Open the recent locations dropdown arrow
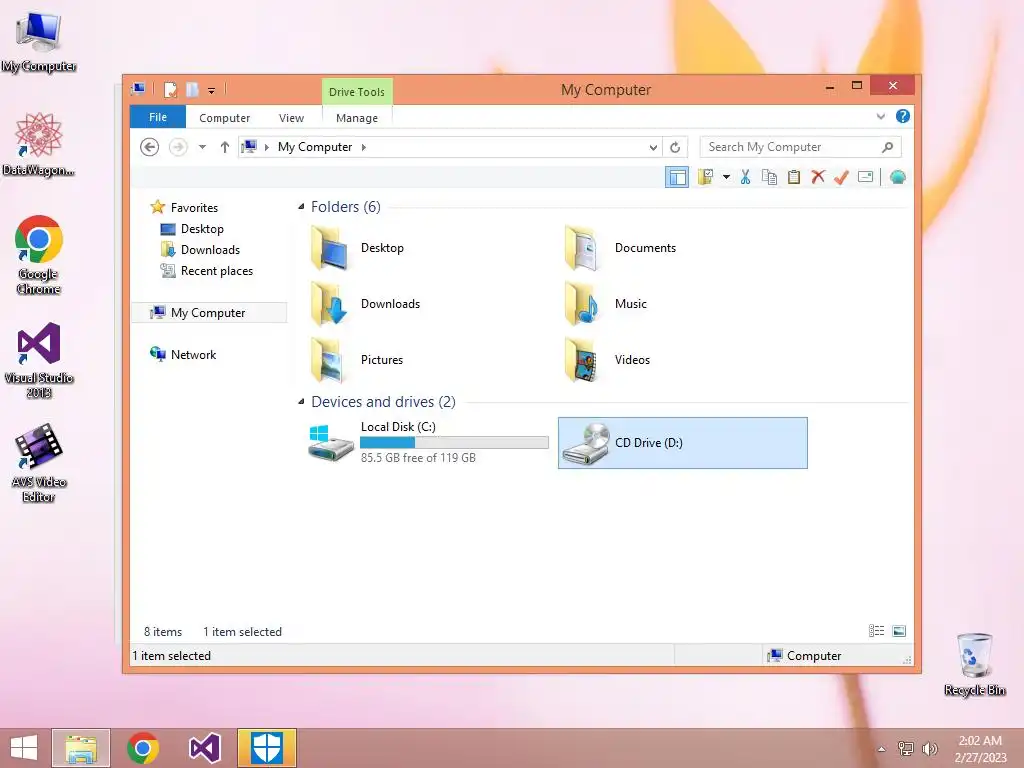This screenshot has height=768, width=1024. [202, 147]
